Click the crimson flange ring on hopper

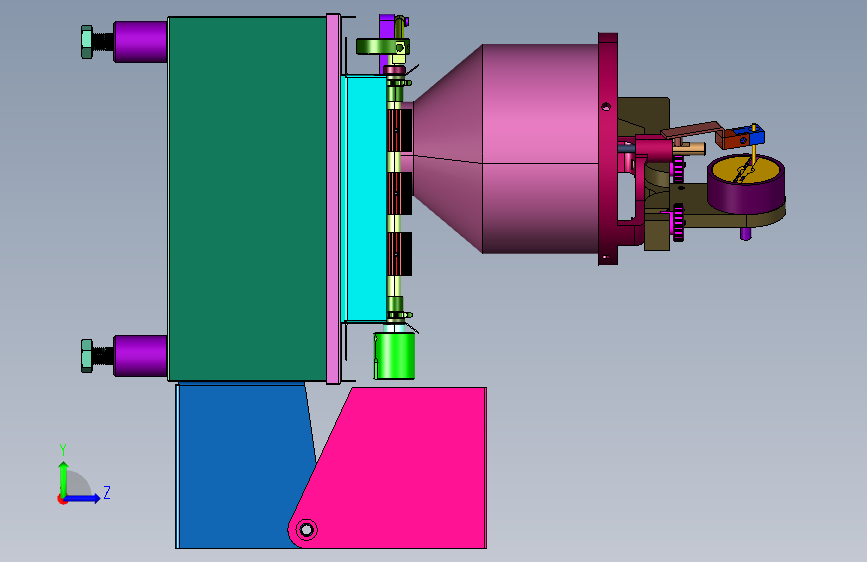click(x=608, y=149)
